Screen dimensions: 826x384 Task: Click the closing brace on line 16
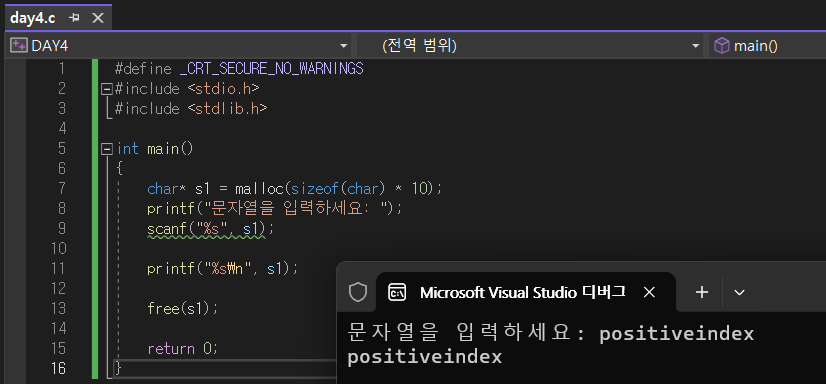(119, 368)
